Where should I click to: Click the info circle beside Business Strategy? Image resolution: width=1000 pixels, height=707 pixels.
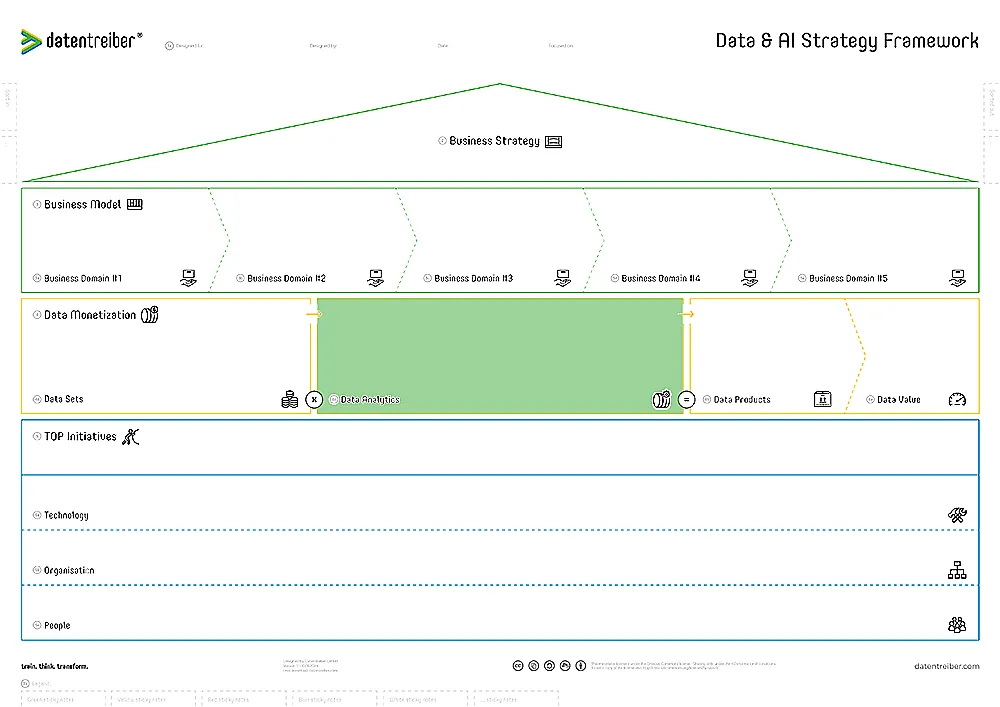click(442, 141)
